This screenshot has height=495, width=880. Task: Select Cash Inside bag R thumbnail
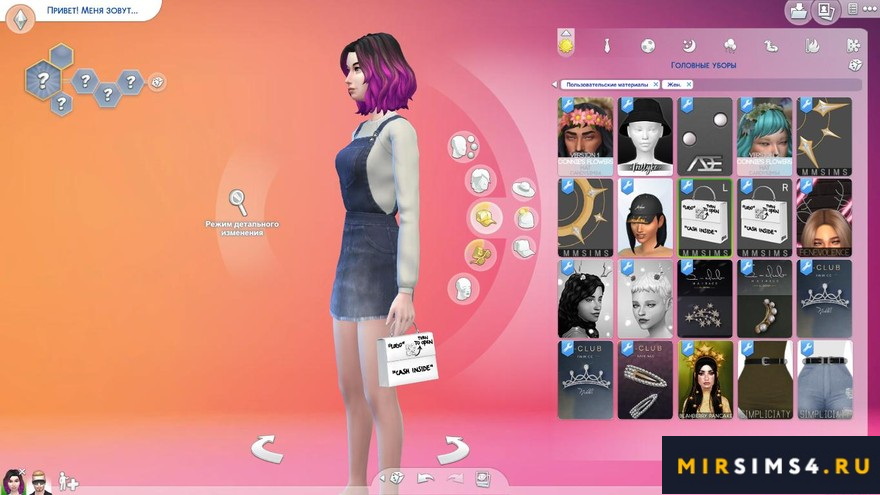point(764,218)
